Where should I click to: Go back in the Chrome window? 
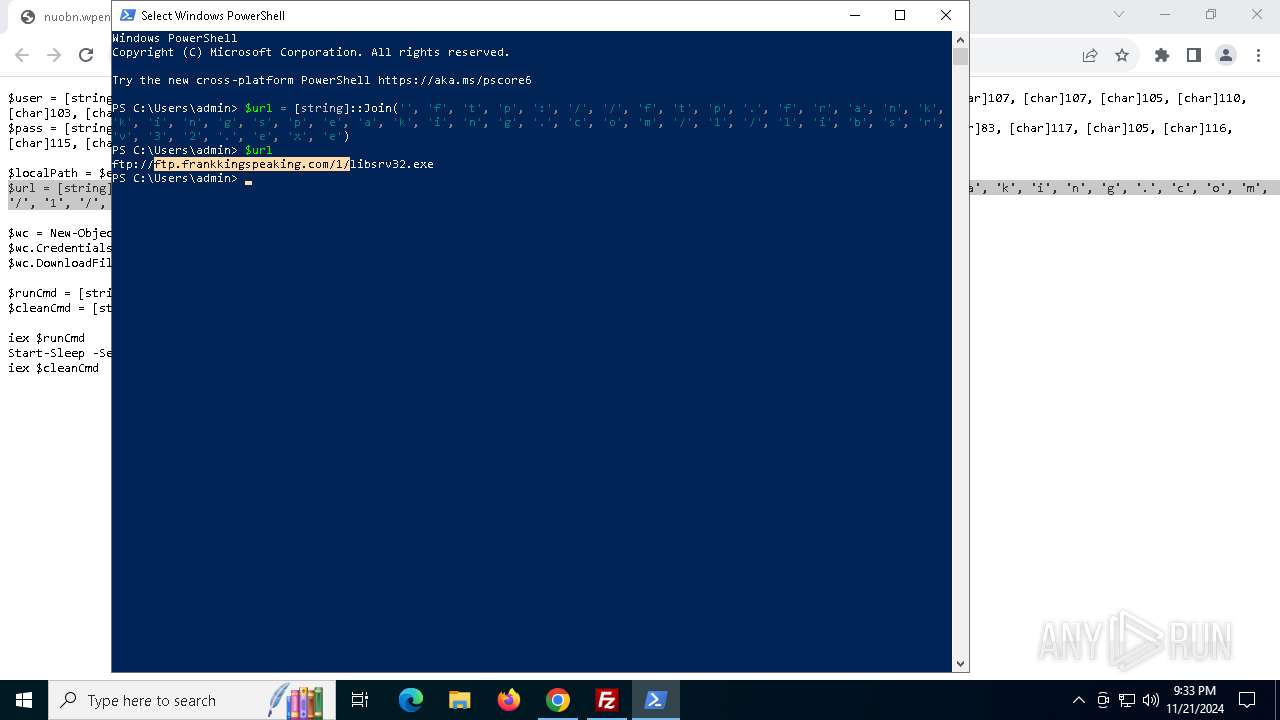(22, 55)
